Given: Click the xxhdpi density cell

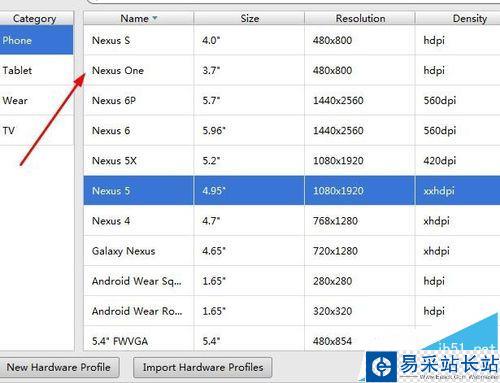Looking at the screenshot, I should coord(458,191).
